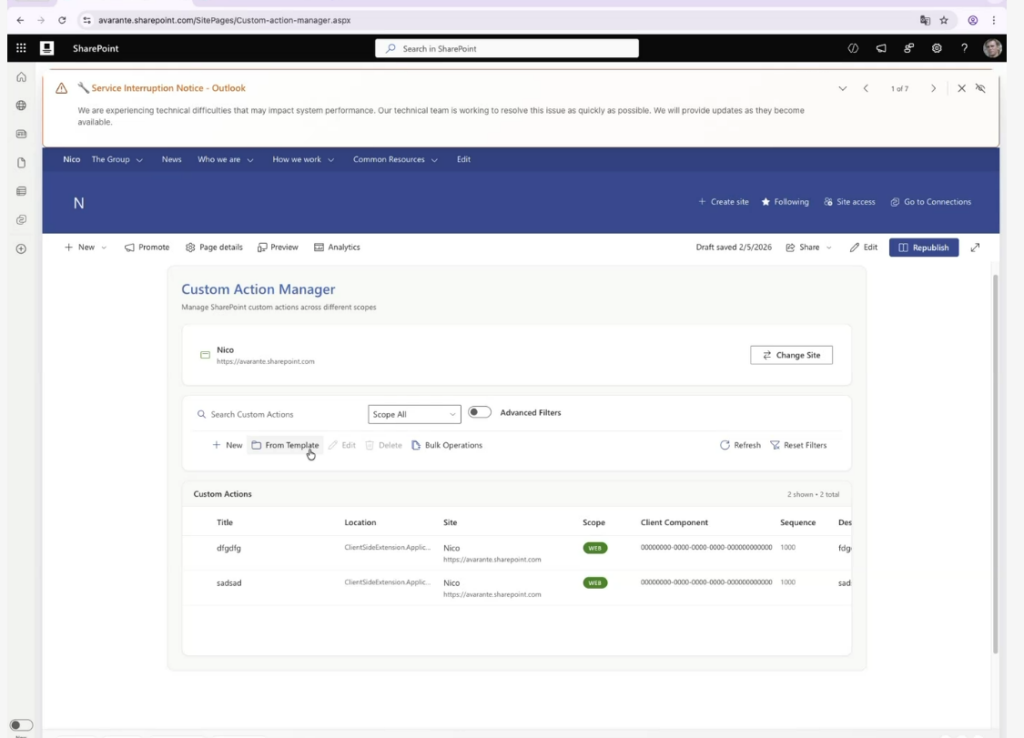Screen dimensions: 1024x738
Task: Open SharePoint settings gear icon
Action: pyautogui.click(x=936, y=48)
